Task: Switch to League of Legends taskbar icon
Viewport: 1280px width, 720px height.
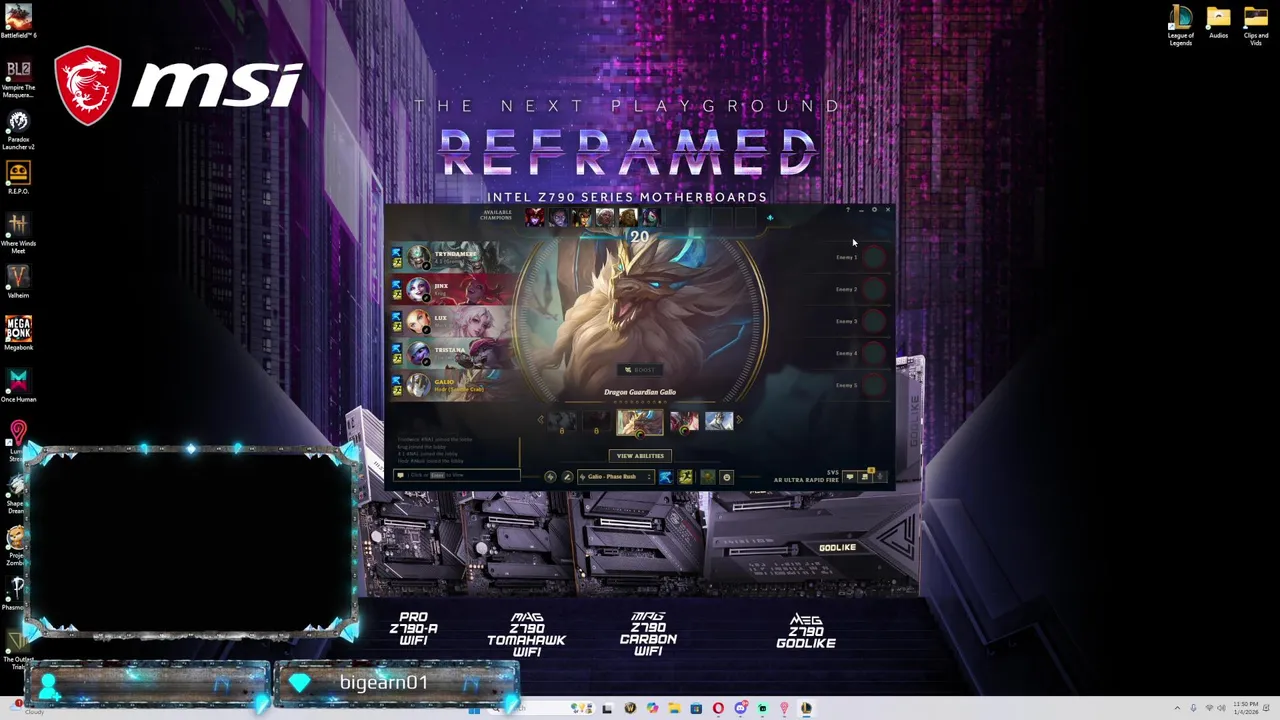Action: (806, 708)
